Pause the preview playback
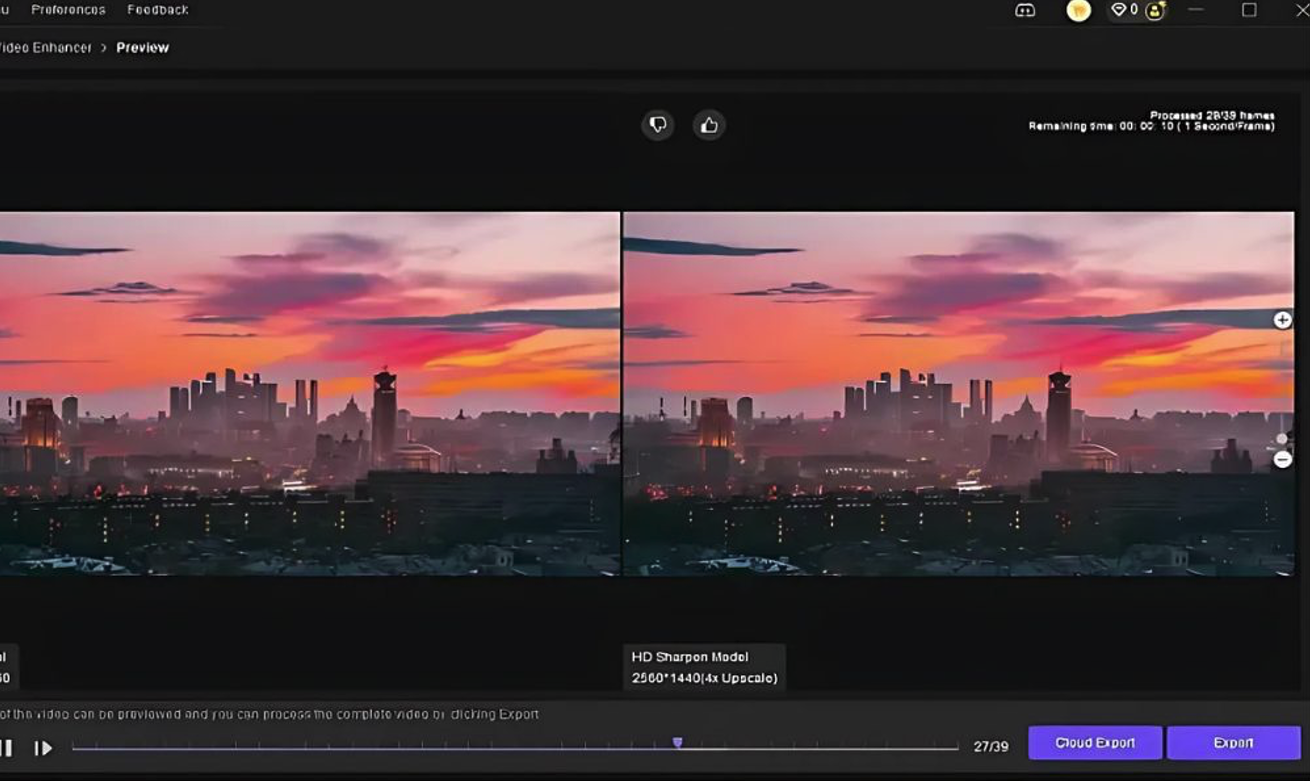Viewport: 1310px width, 781px height. point(6,748)
